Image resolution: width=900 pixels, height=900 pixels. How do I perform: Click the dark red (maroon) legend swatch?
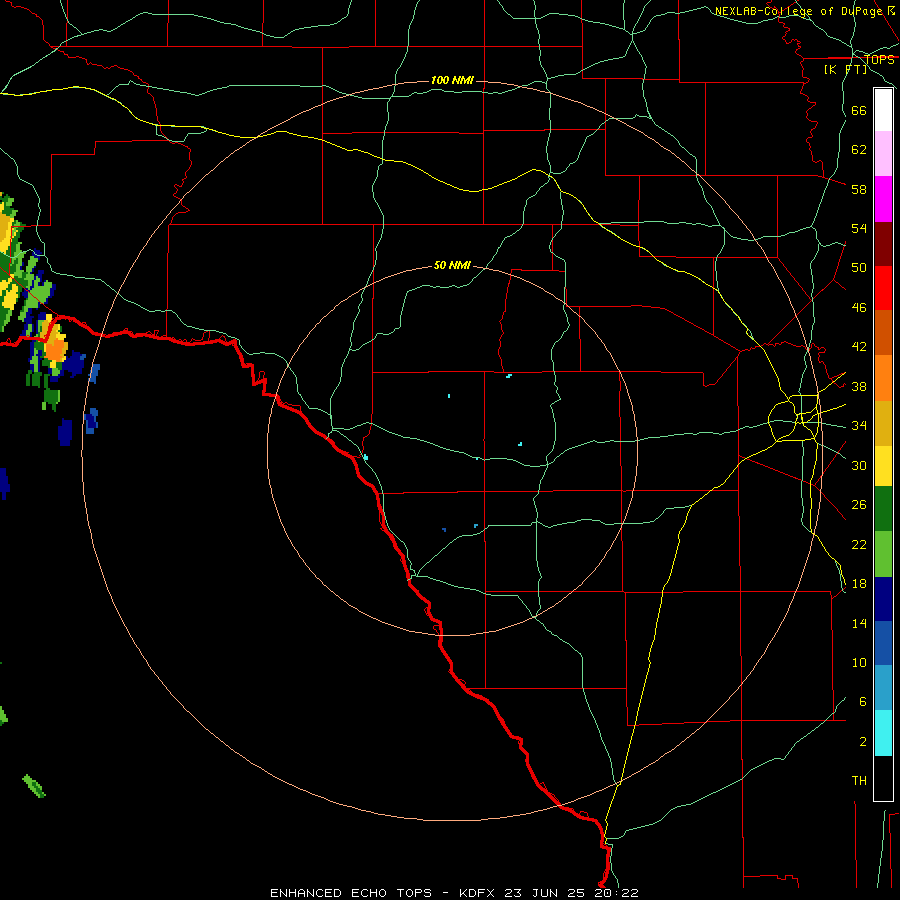(883, 243)
